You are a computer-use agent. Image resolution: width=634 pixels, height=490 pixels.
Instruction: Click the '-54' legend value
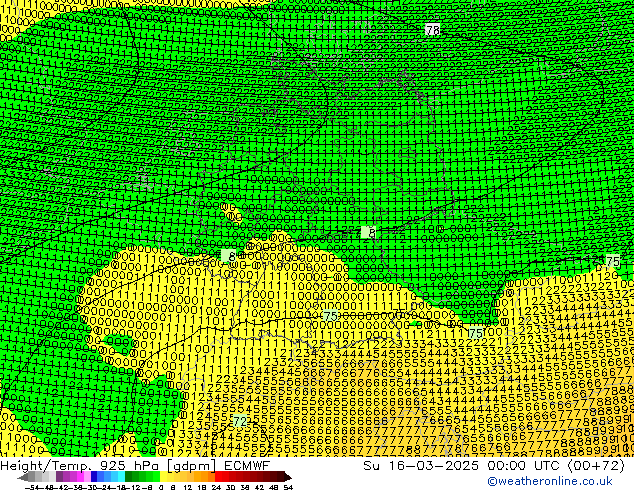coord(32,487)
